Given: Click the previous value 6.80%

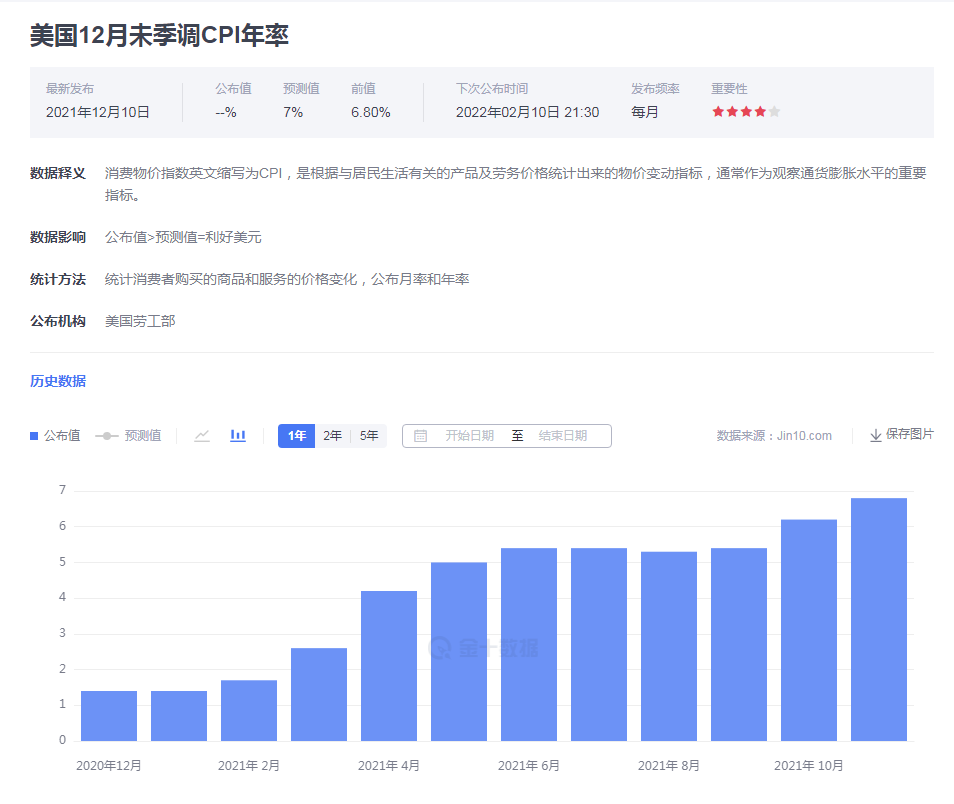Looking at the screenshot, I should coord(371,112).
